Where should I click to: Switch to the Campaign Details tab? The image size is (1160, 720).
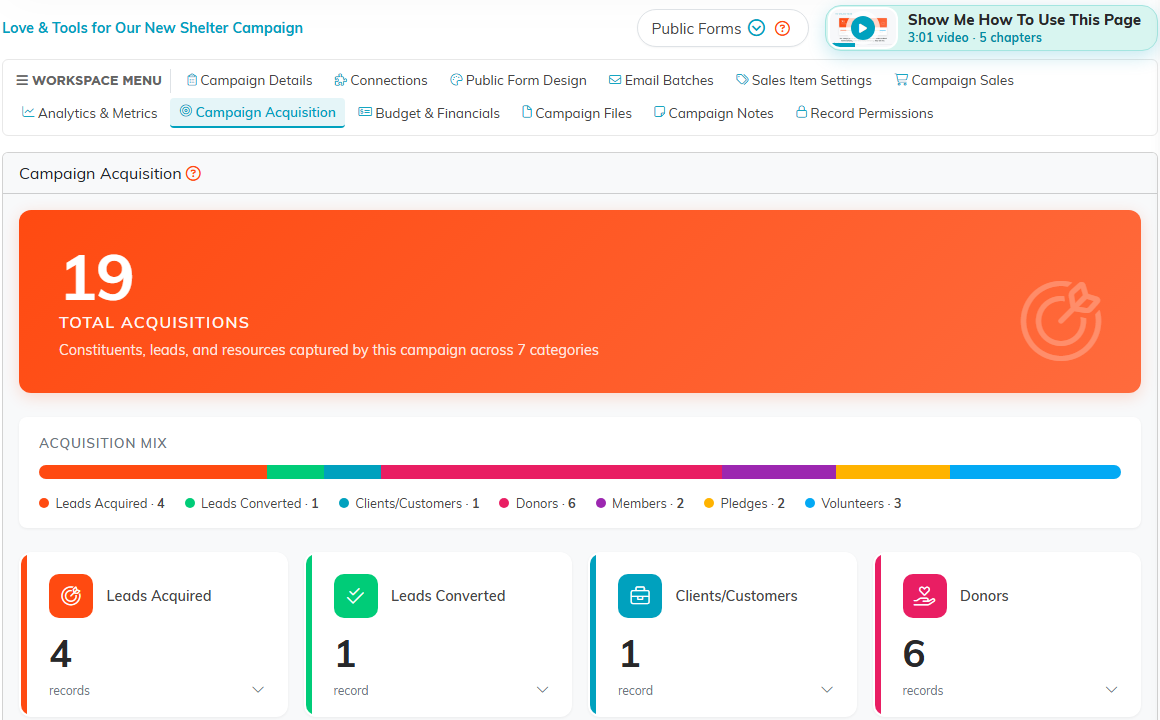(249, 80)
